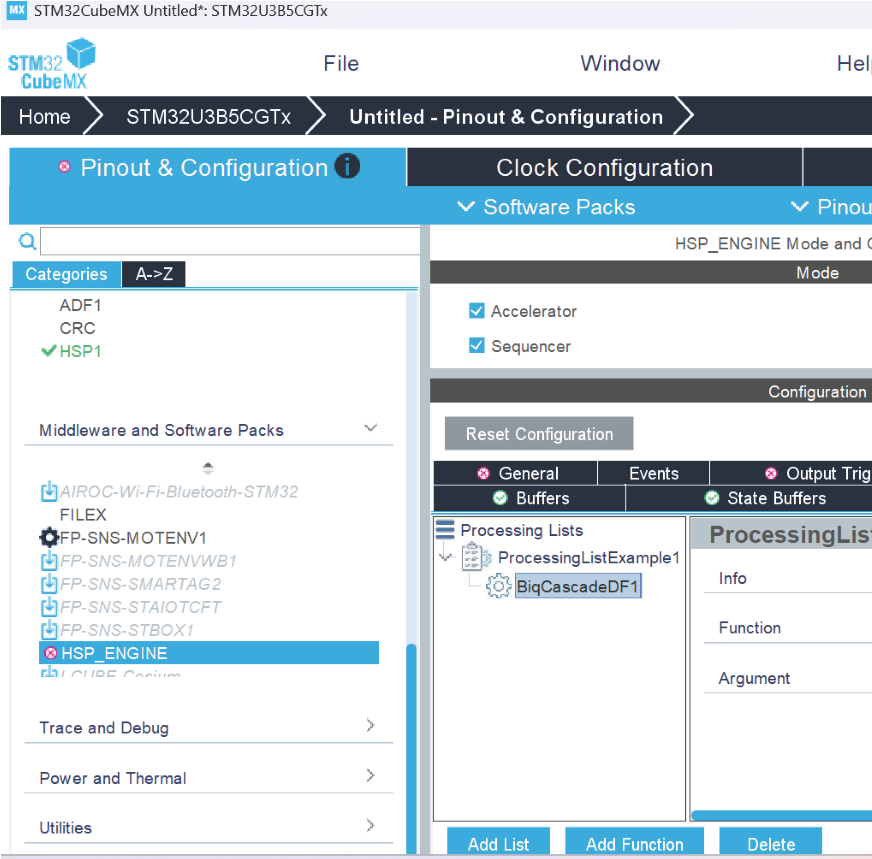
Task: Click the download icon next to FP-SNS-SMARTAG2
Action: click(x=49, y=584)
